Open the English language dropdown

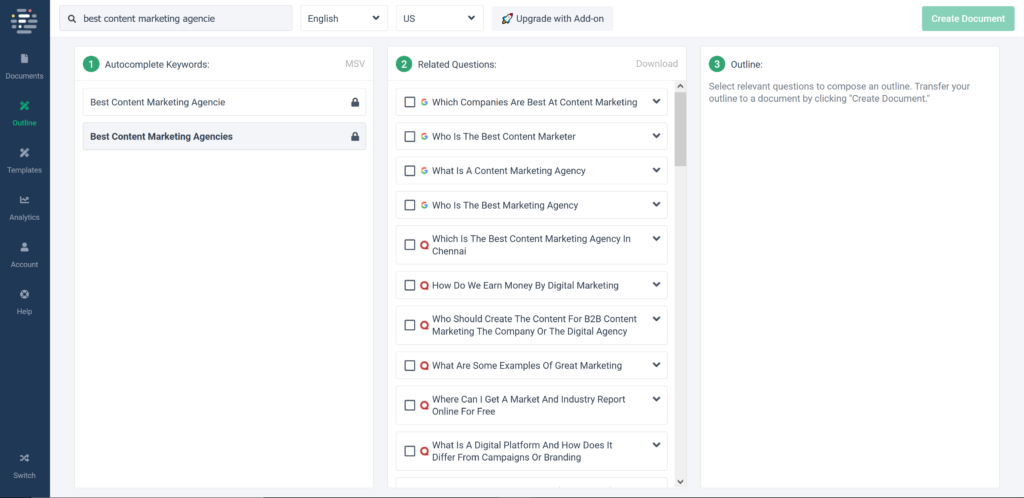coord(344,18)
